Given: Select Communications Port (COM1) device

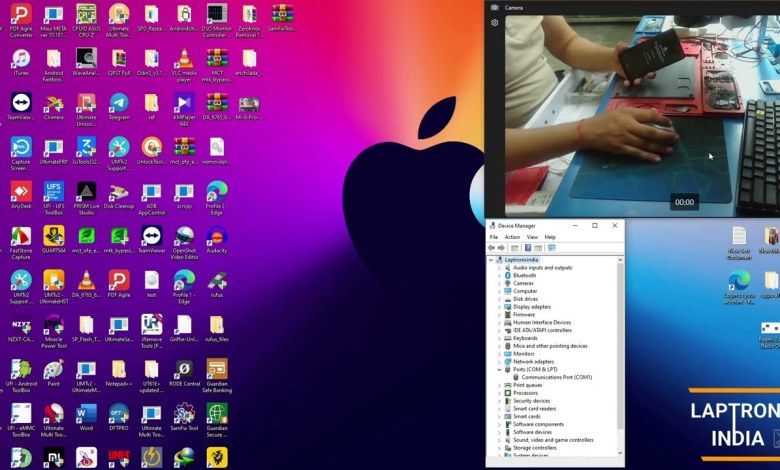Looking at the screenshot, I should tap(557, 377).
